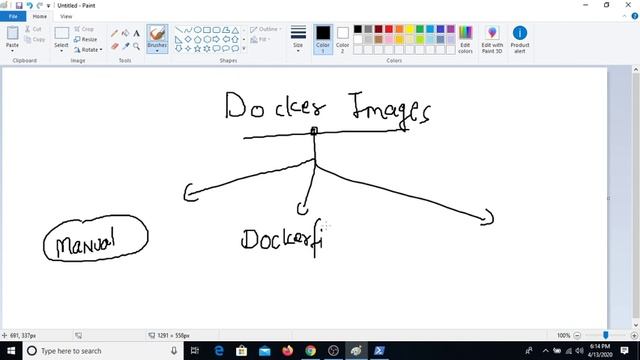The height and width of the screenshot is (360, 640).
Task: Open the Rotate dropdown
Action: coord(88,50)
